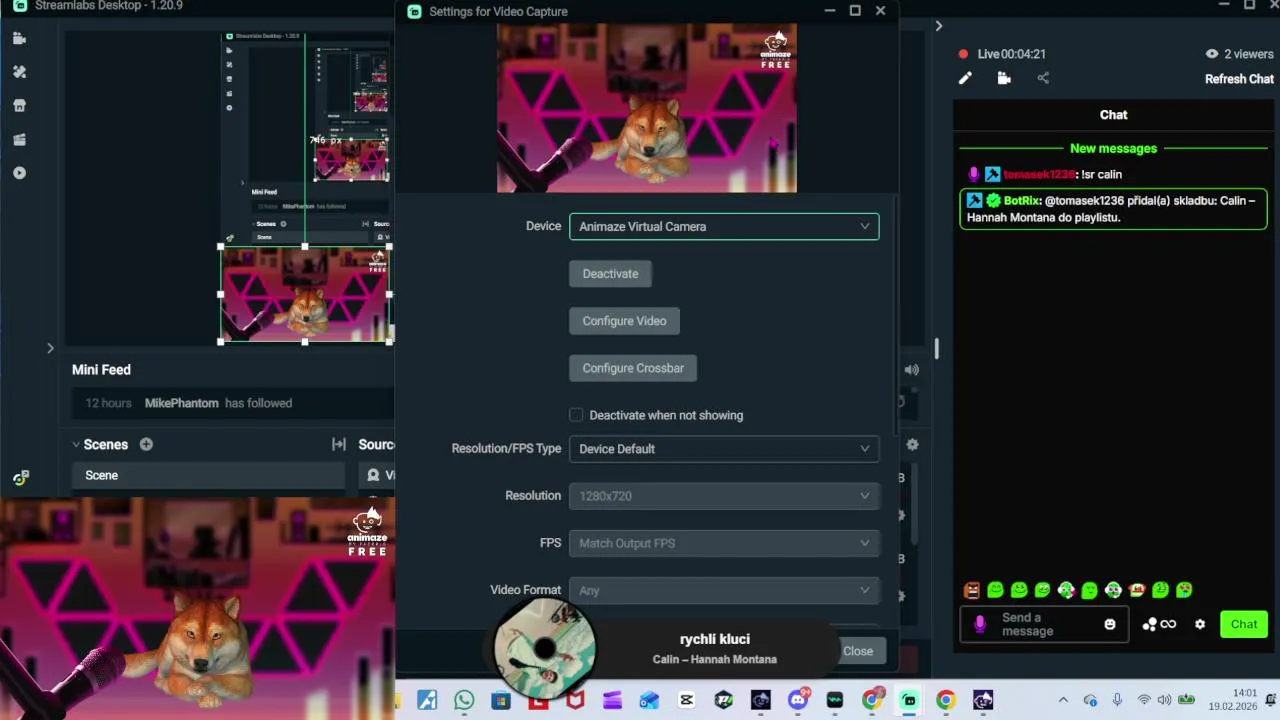Open the Editor camera icon in sidebar
Image resolution: width=1280 pixels, height=720 pixels.
[x=19, y=39]
